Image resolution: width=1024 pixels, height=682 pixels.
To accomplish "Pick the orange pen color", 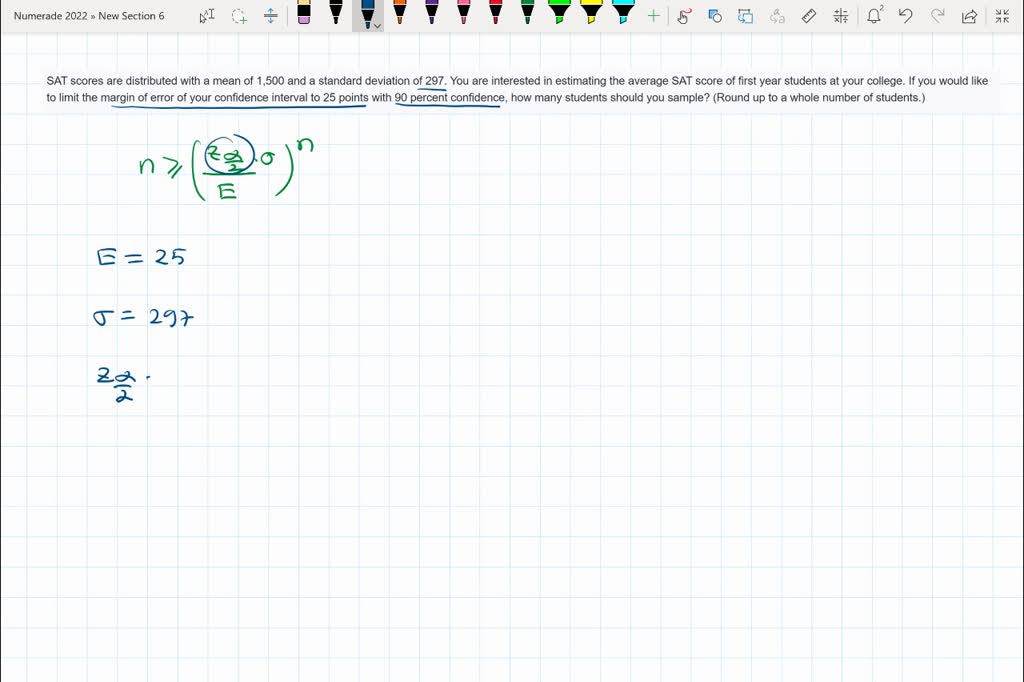I will [x=400, y=16].
